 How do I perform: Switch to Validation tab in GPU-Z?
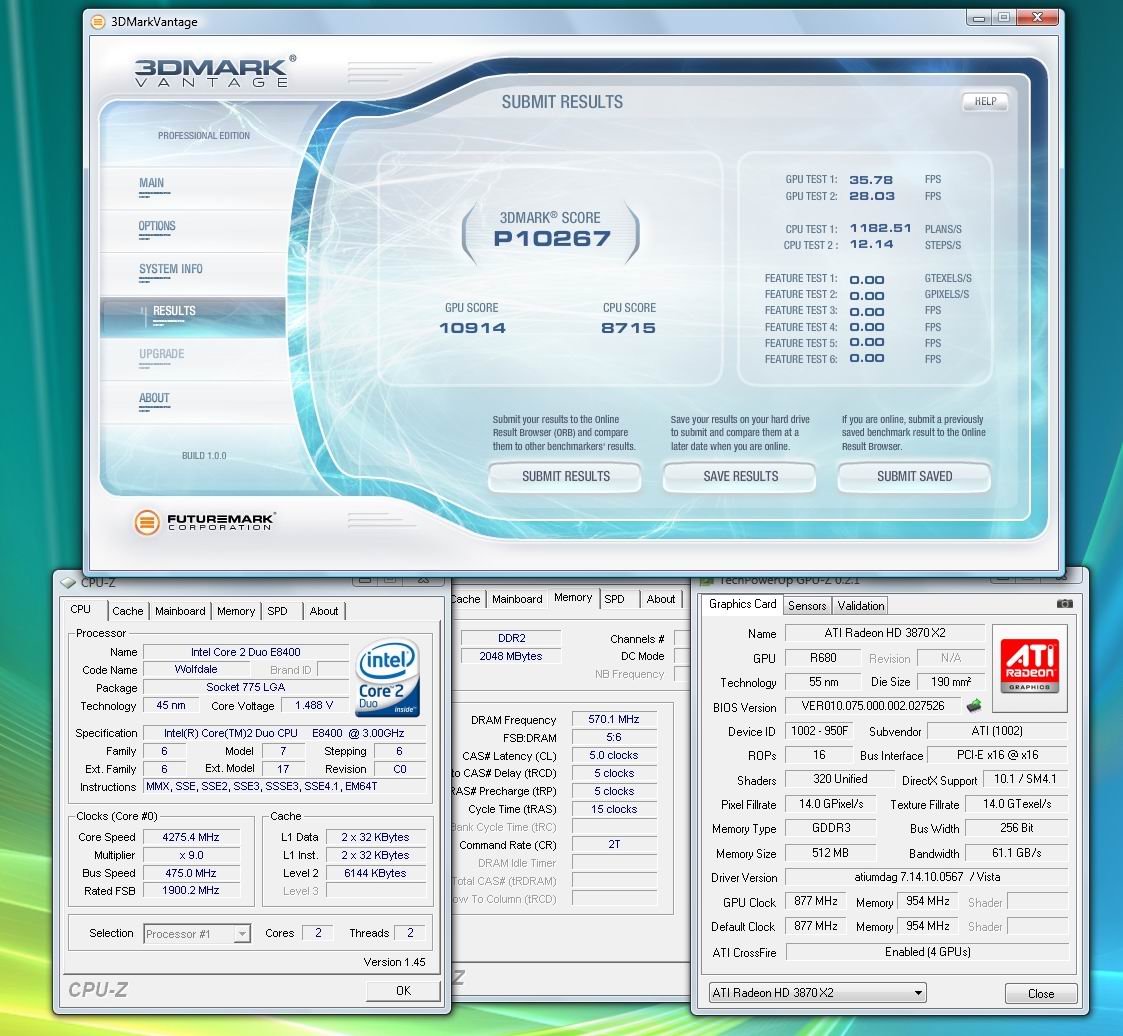860,606
